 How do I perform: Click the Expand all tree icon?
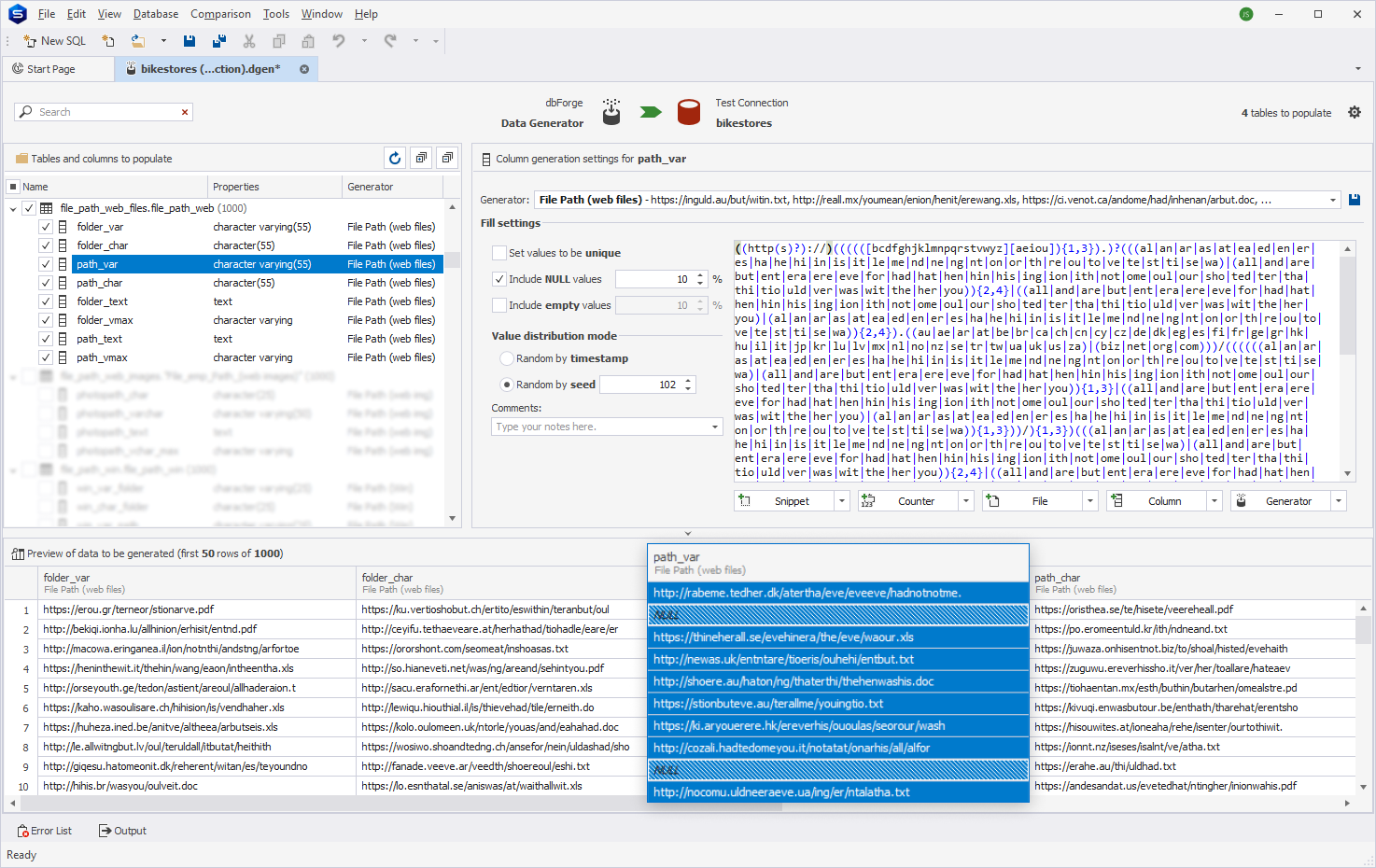[421, 158]
